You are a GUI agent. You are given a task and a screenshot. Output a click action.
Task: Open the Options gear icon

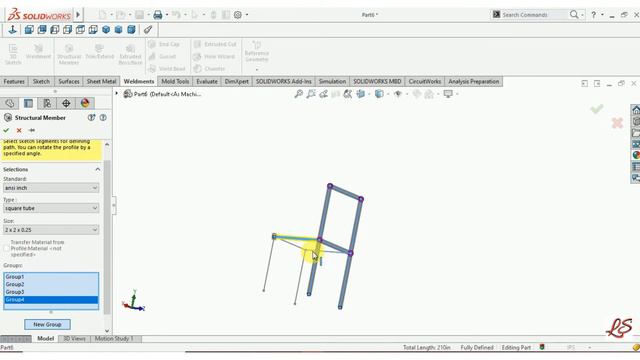click(x=238, y=15)
